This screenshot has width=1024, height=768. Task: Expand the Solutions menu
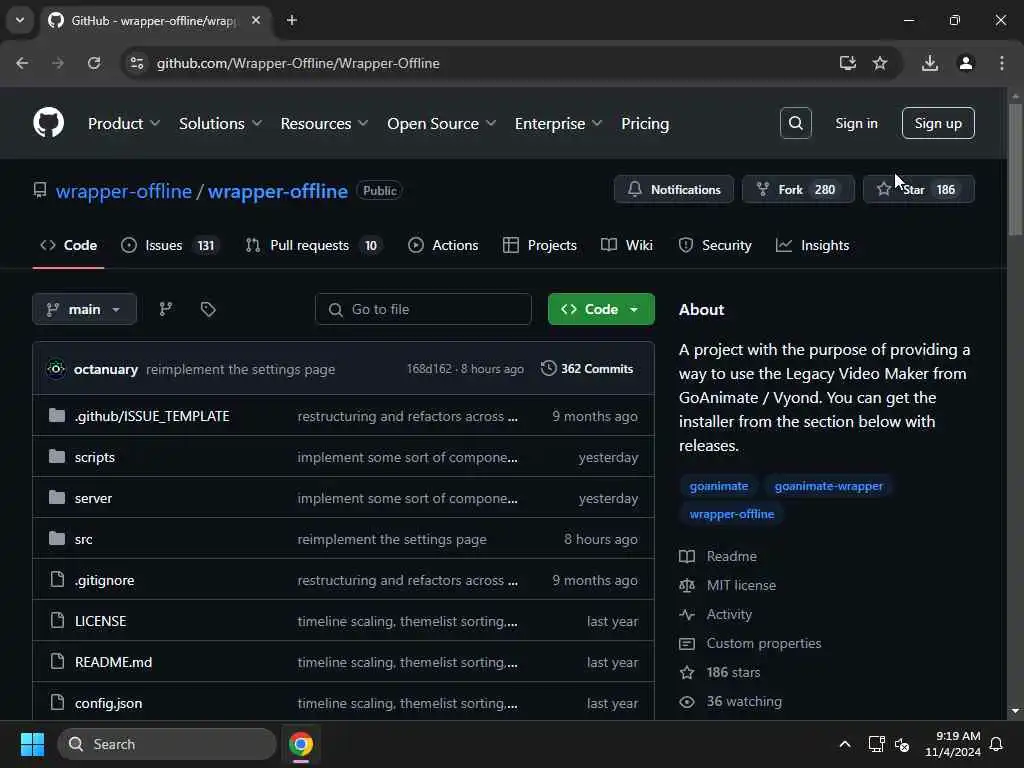220,123
